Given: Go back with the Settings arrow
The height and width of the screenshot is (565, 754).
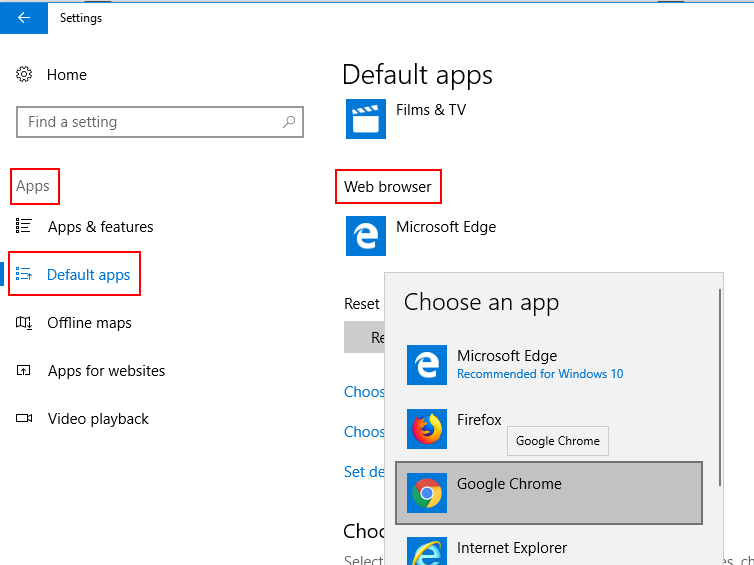Looking at the screenshot, I should point(24,18).
